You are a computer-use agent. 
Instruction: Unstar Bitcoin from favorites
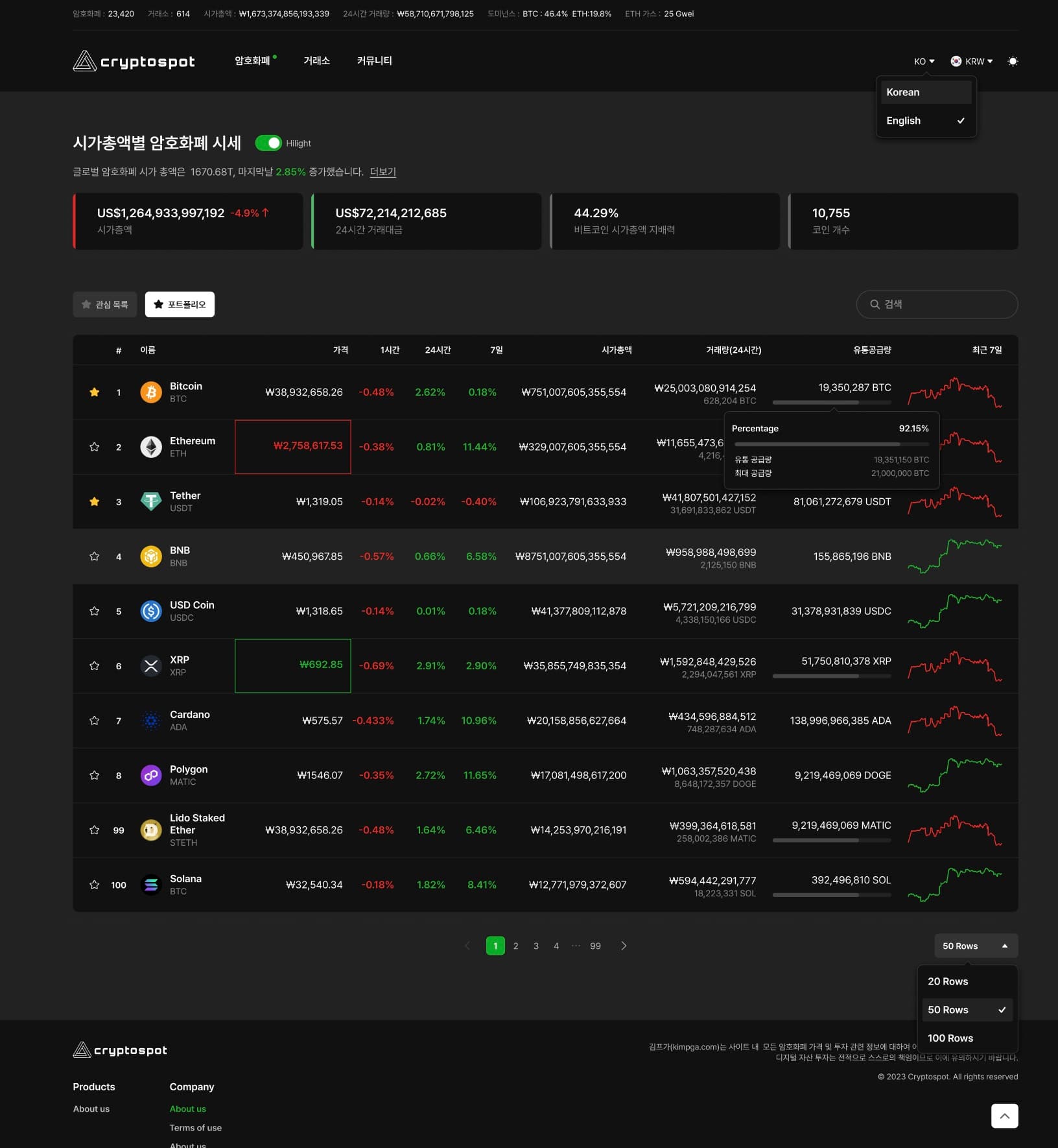[x=94, y=392]
